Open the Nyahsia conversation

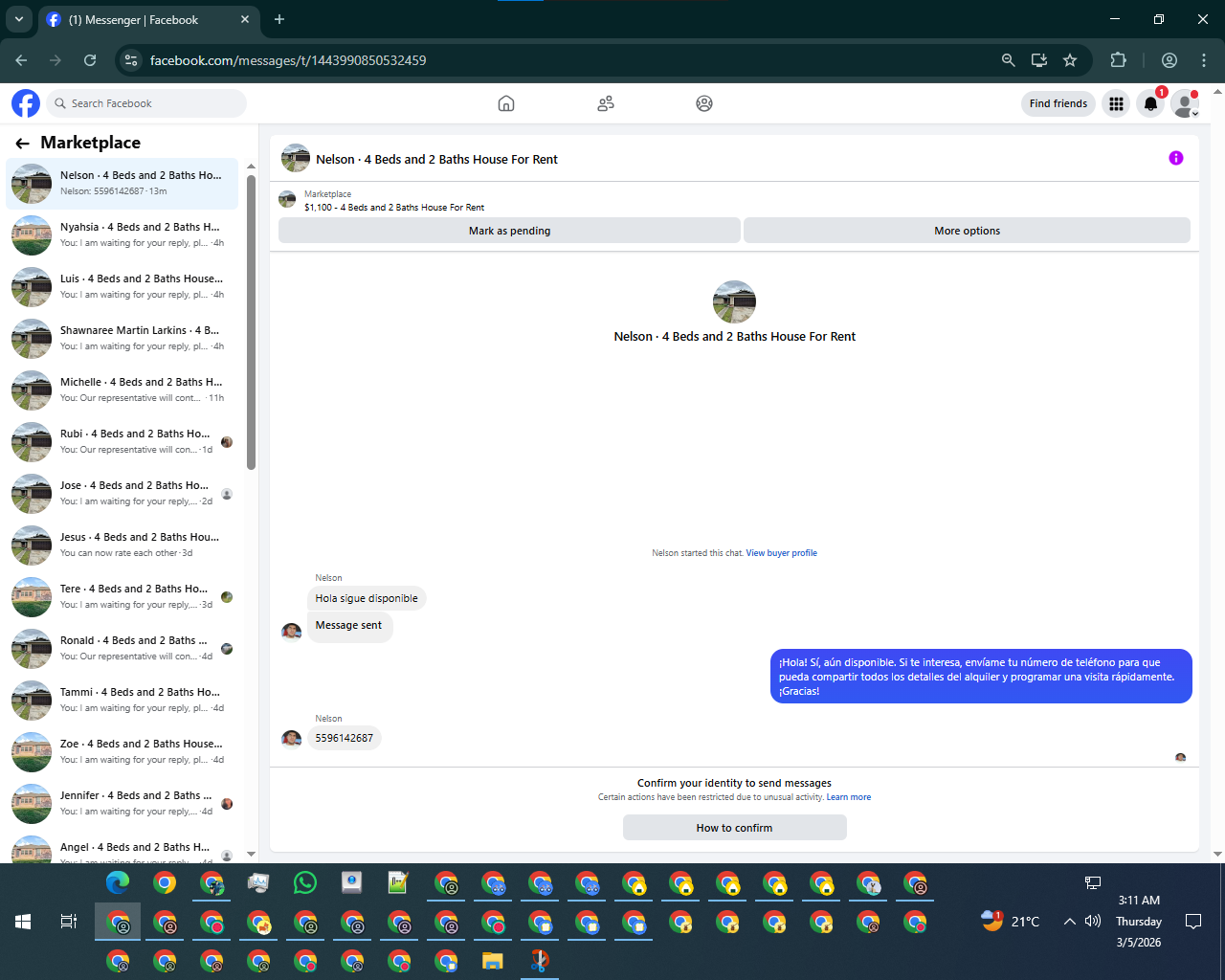pyautogui.click(x=122, y=234)
